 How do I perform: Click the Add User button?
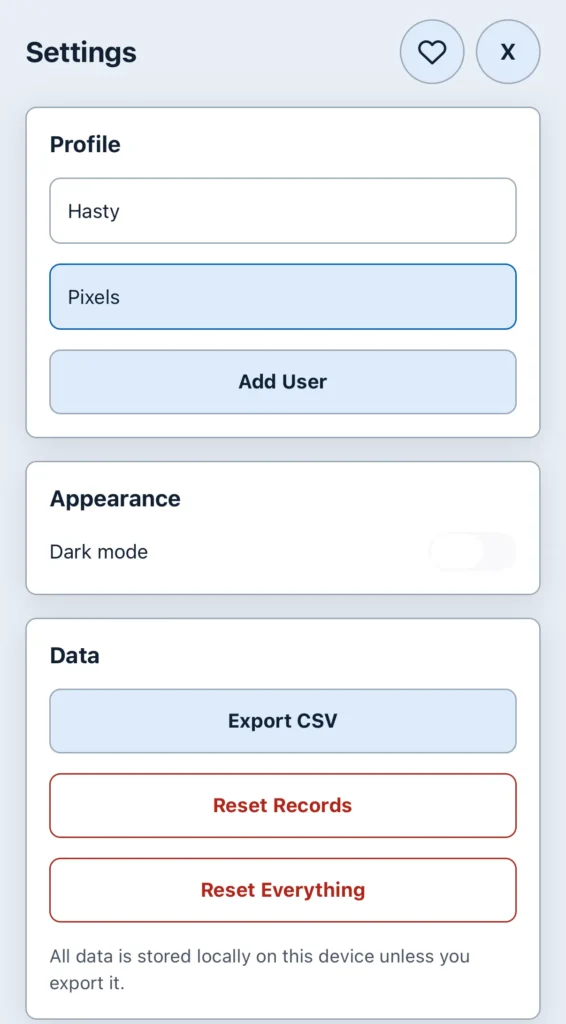click(x=283, y=381)
